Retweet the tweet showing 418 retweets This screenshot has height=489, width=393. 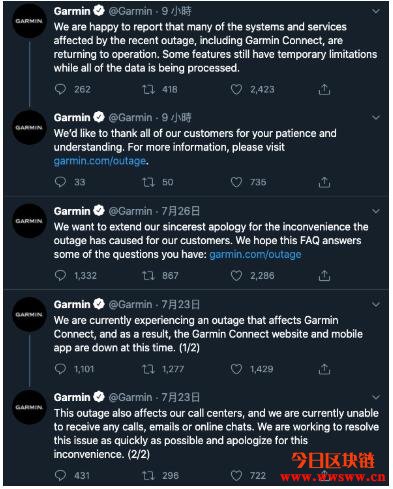pos(148,89)
